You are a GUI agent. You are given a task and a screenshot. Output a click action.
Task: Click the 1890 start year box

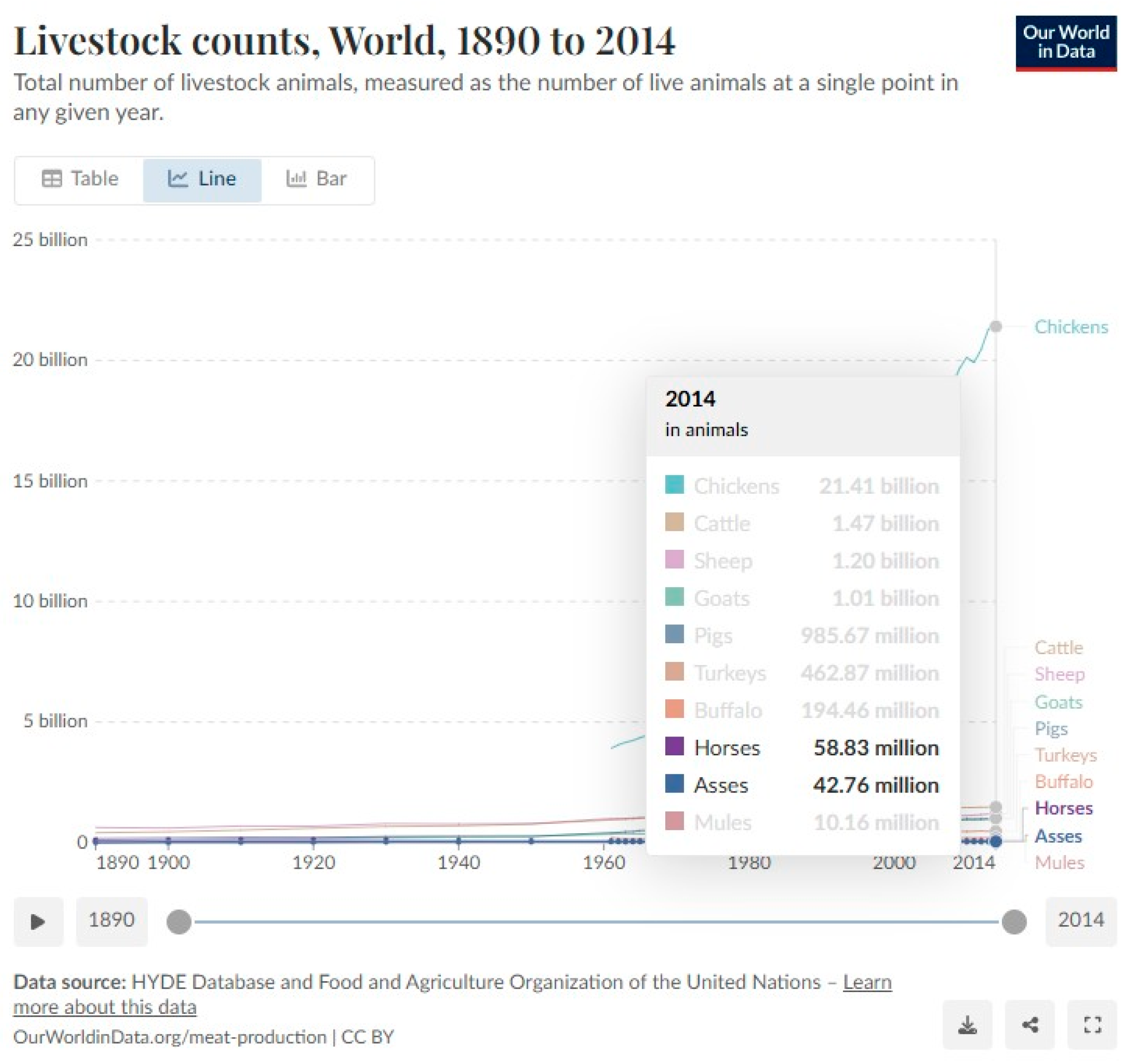(x=112, y=921)
